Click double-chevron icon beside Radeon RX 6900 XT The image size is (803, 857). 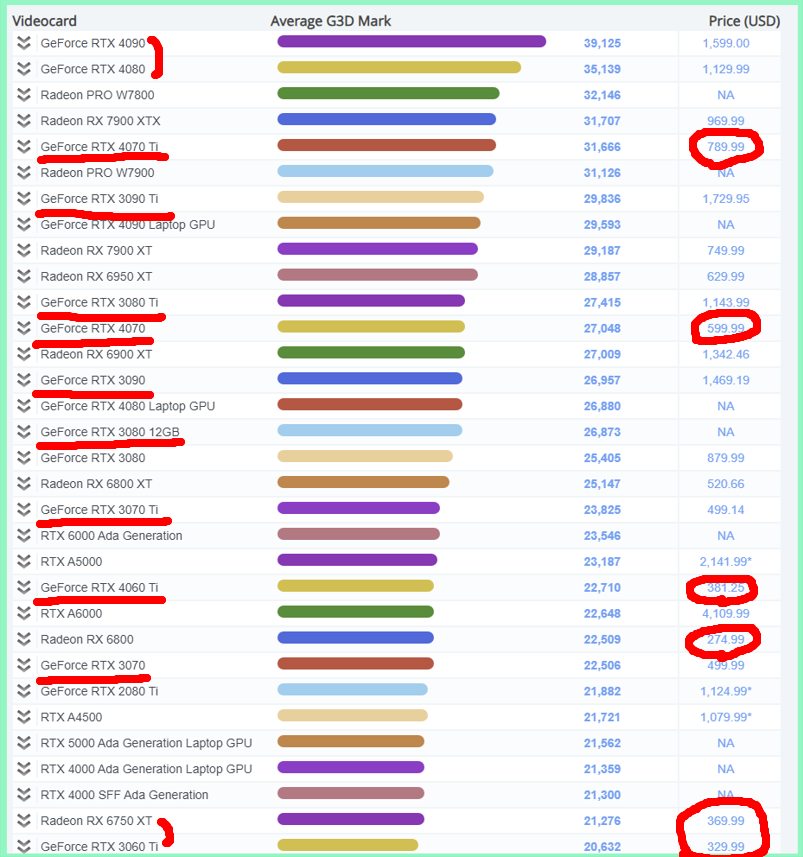(x=24, y=354)
